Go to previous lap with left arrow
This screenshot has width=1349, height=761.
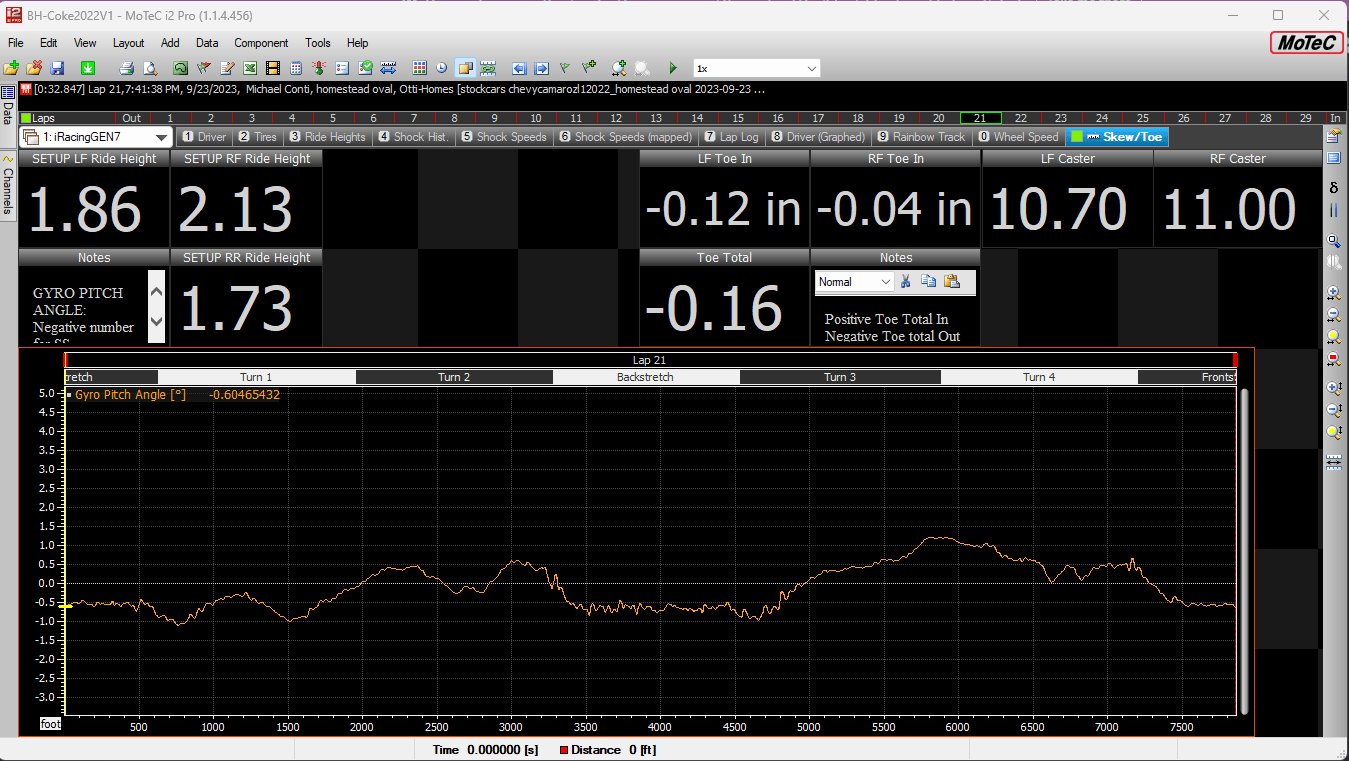point(518,68)
